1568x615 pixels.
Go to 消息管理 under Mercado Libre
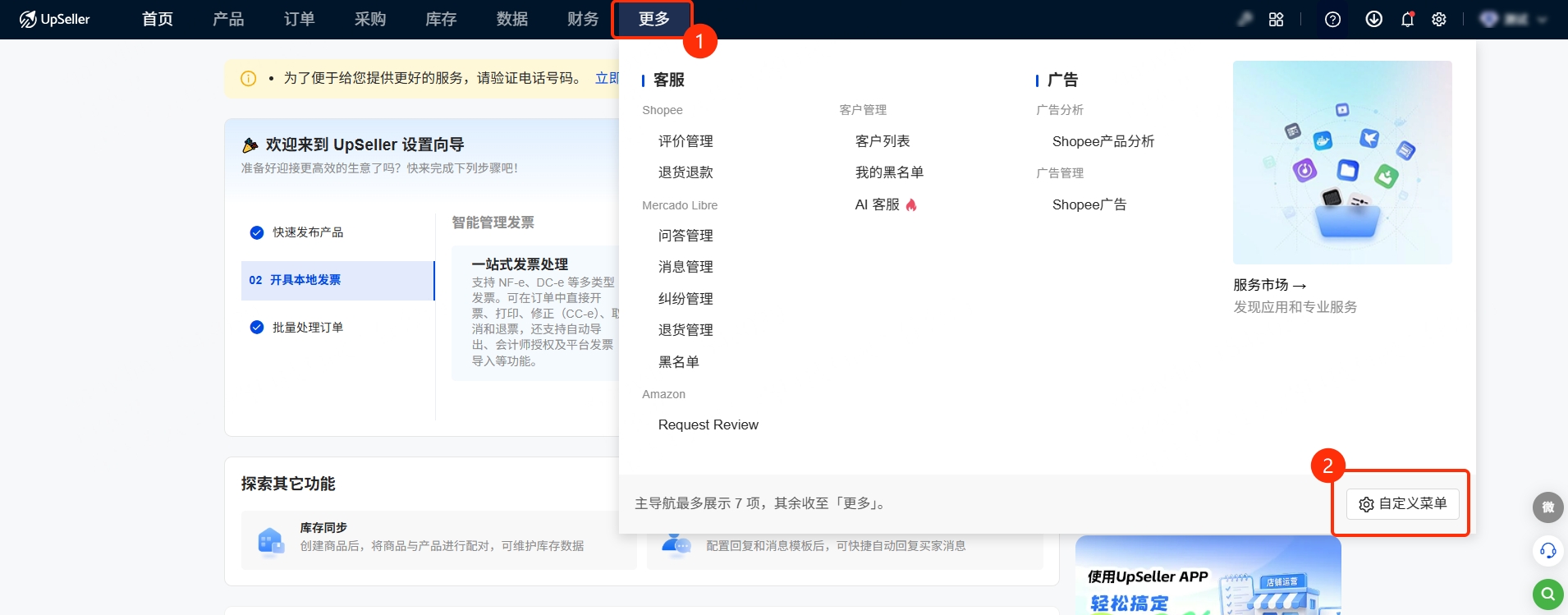point(685,267)
